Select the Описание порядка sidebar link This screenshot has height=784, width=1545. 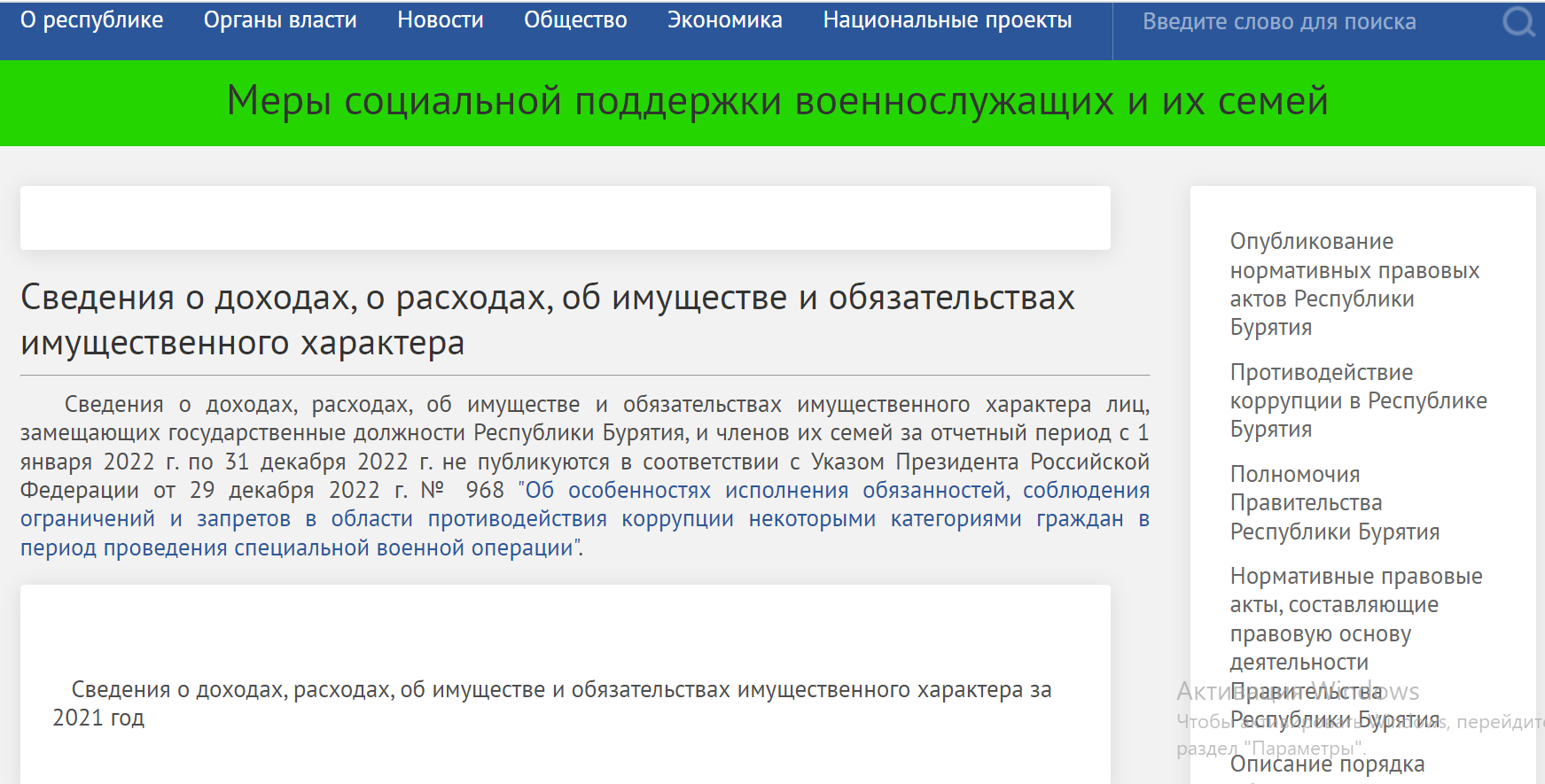click(1327, 765)
